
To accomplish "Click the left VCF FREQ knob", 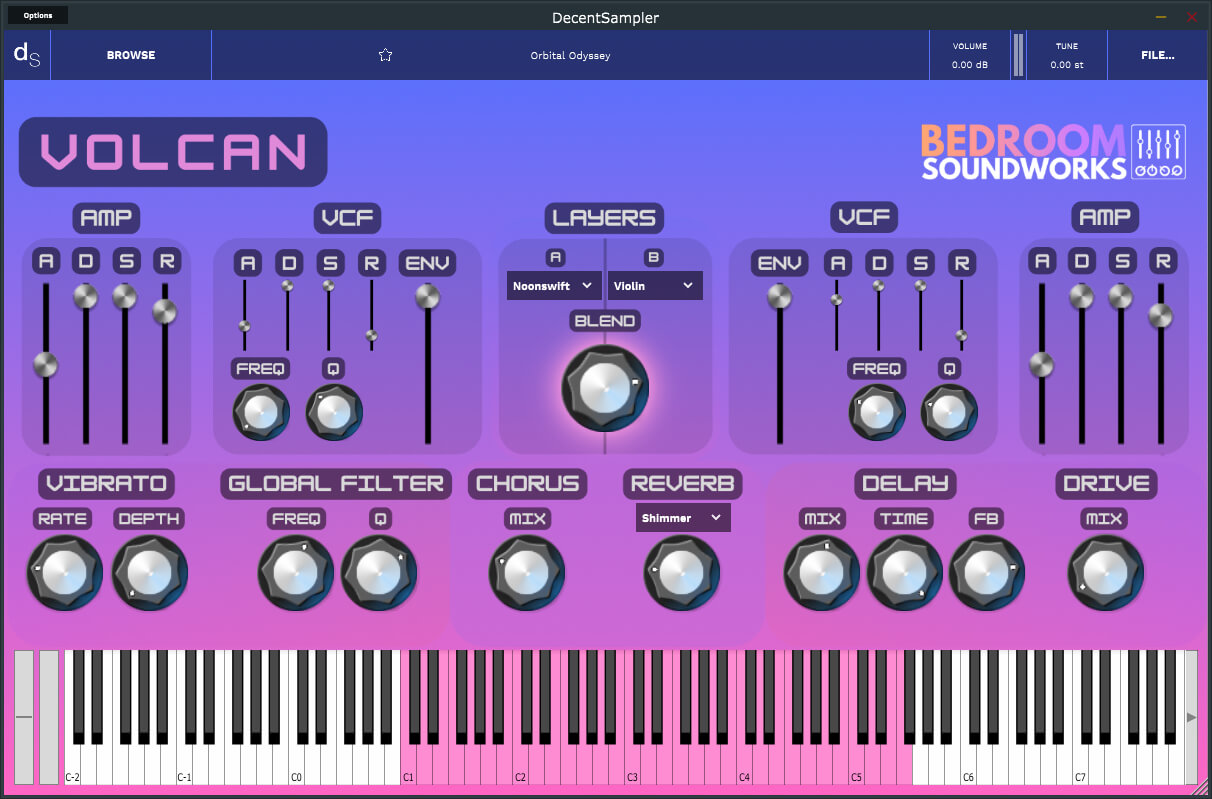I will (x=261, y=412).
